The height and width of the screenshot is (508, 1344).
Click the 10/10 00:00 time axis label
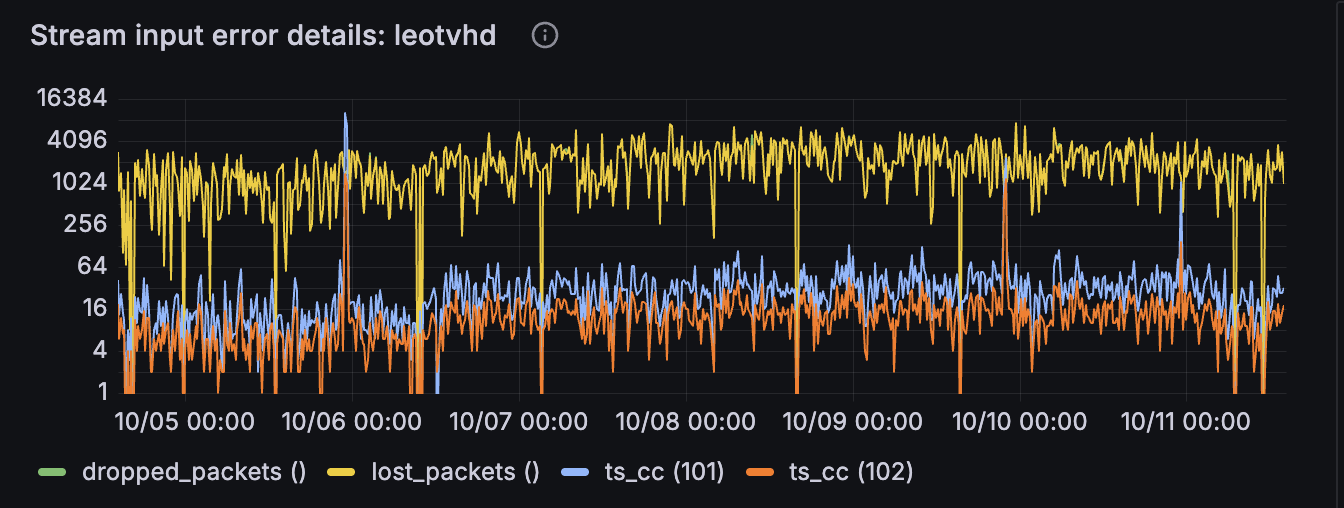1019,421
